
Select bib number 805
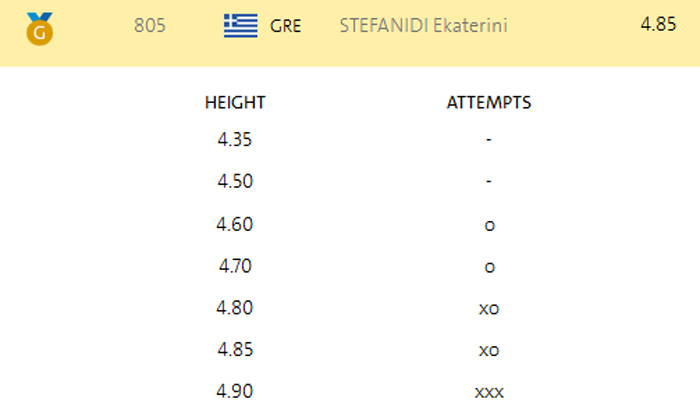(x=149, y=26)
